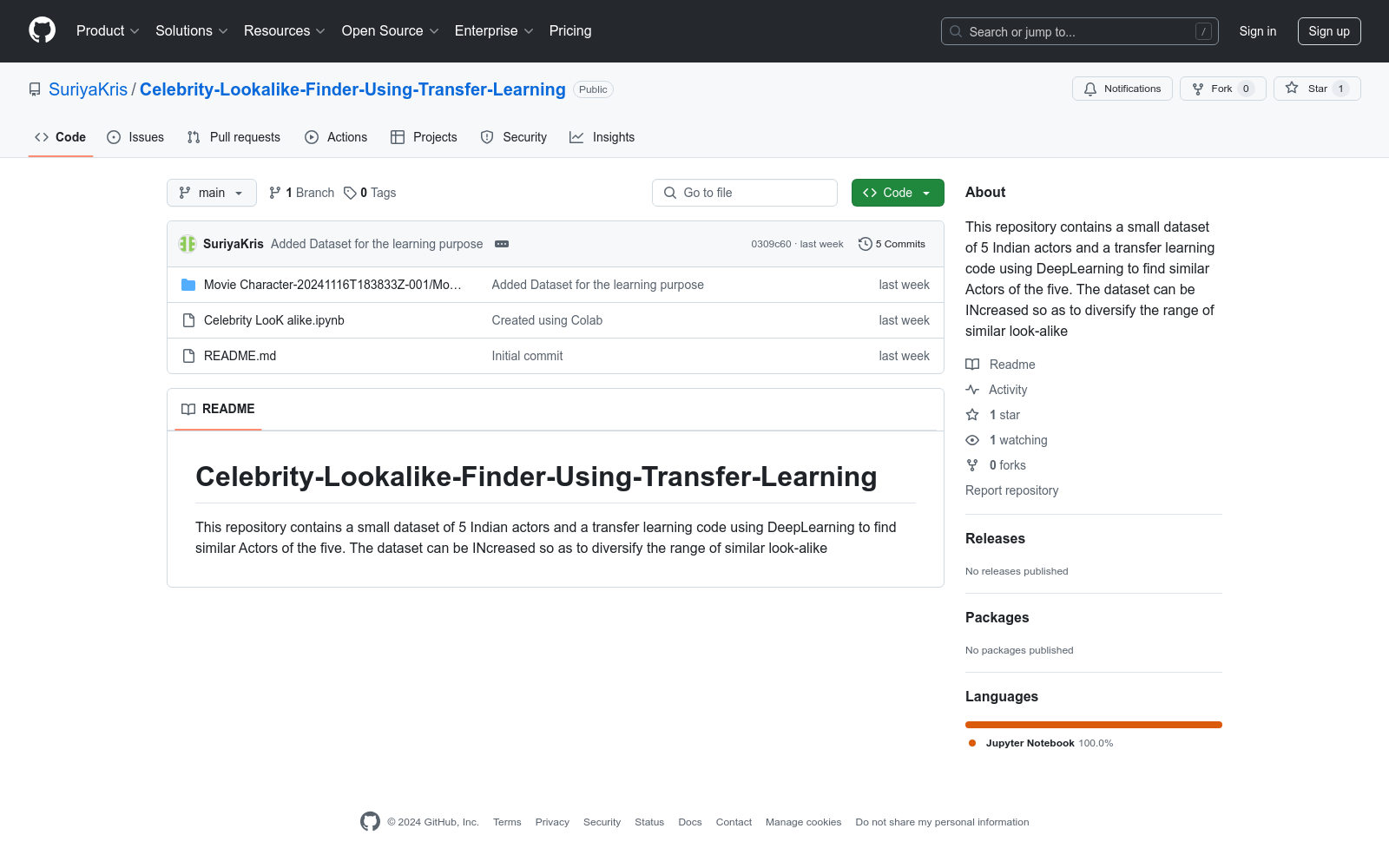
Task: Click the bell icon in Notifications button
Action: (x=1090, y=89)
